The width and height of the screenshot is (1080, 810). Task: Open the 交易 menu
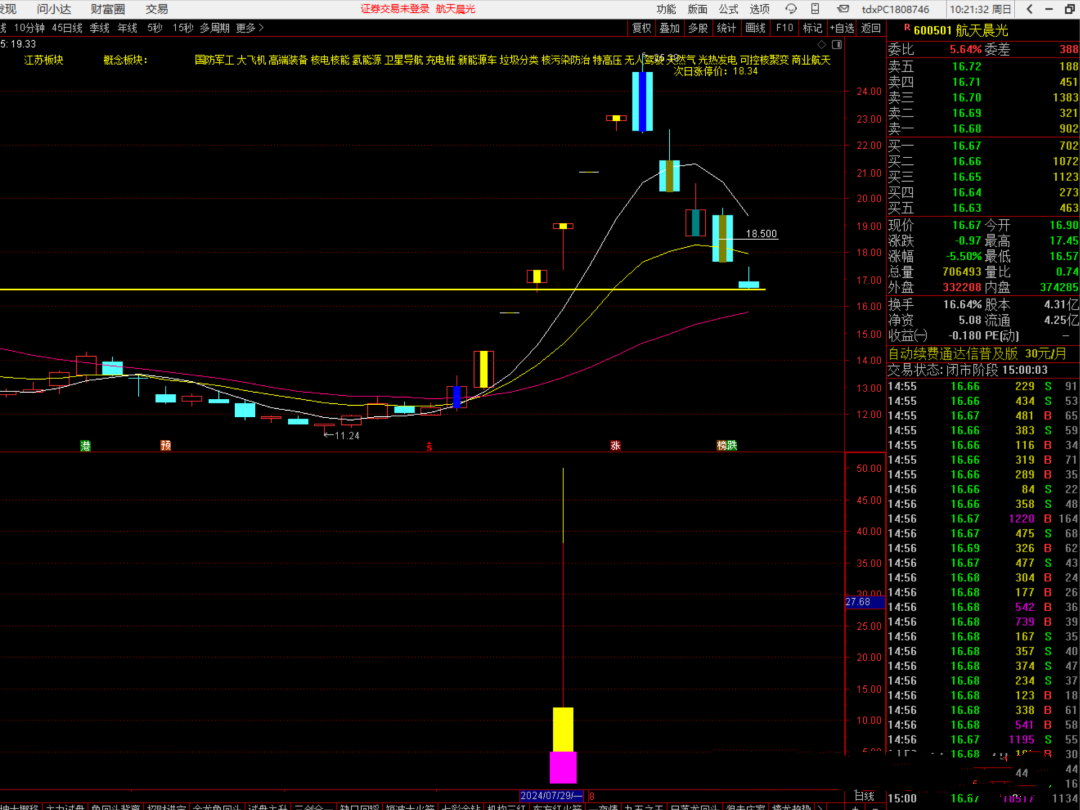point(157,8)
